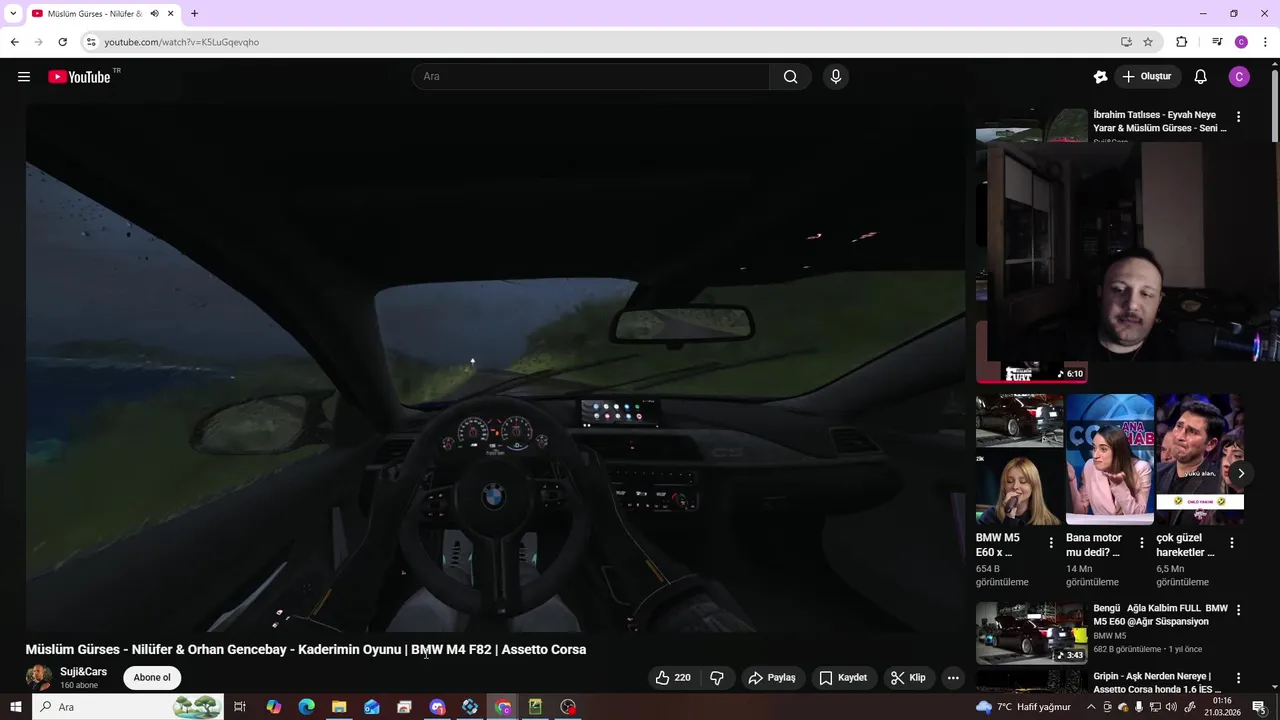This screenshot has height=720, width=1280.
Task: Show next shorts with arrow chevron
Action: point(1241,474)
